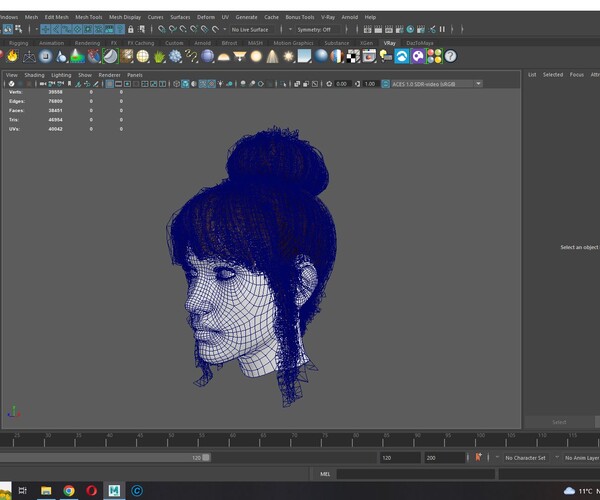Toggle viewport film gate icon
The width and height of the screenshot is (600, 500).
[119, 84]
